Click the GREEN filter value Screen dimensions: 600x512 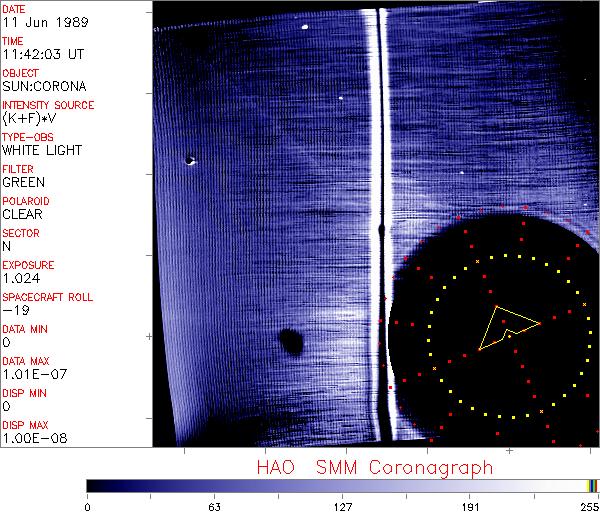[24, 182]
